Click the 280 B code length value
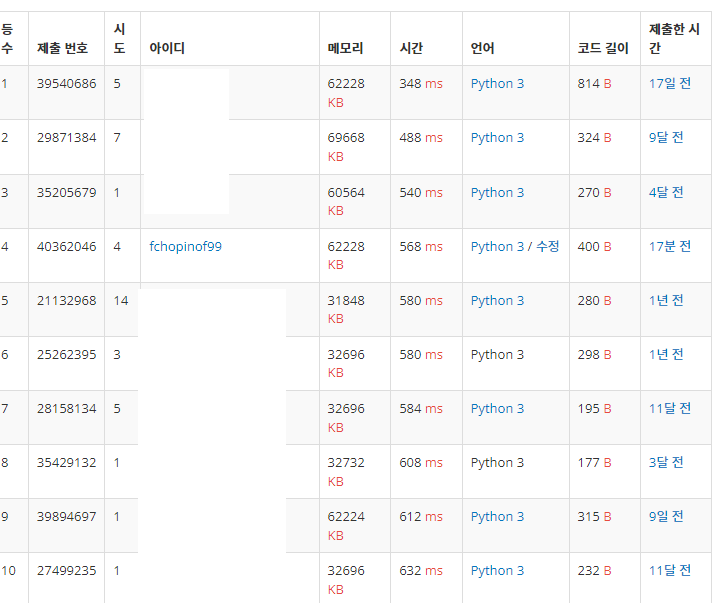This screenshot has height=603, width=714. 594,301
